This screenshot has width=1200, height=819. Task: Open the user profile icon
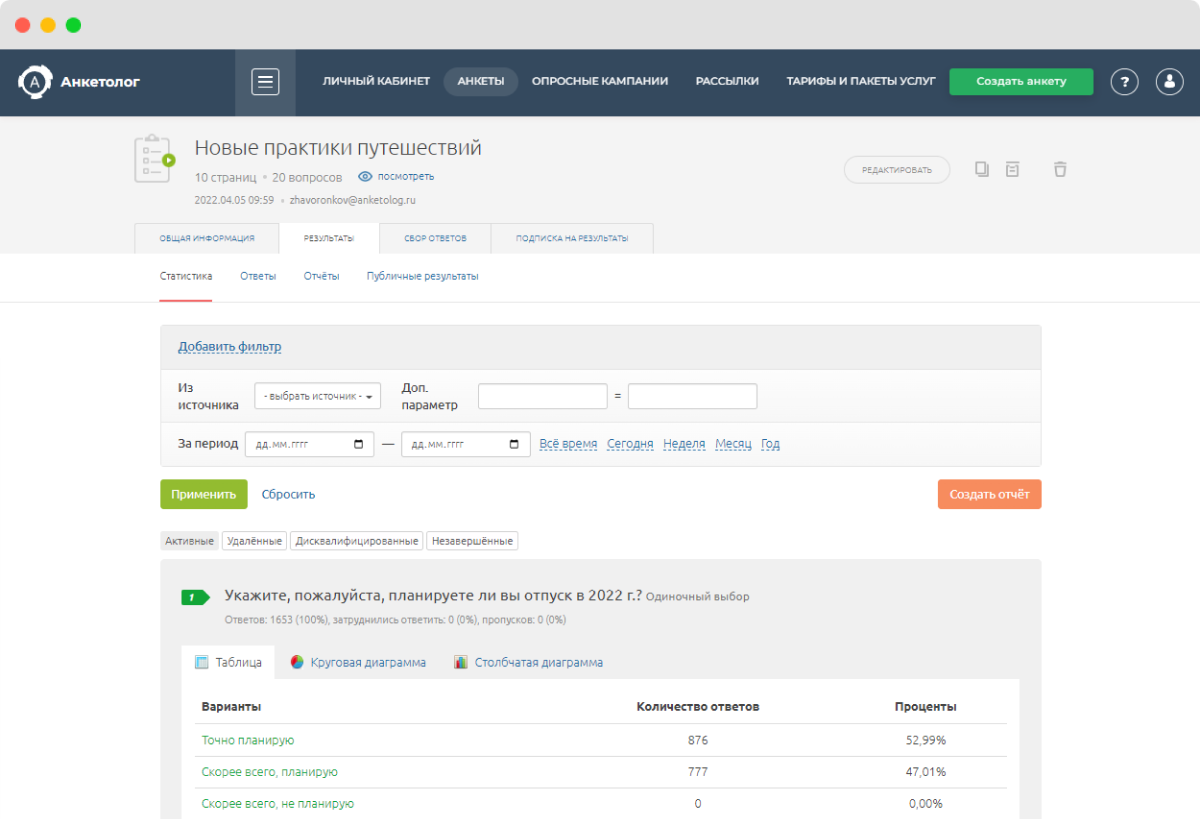click(1169, 82)
